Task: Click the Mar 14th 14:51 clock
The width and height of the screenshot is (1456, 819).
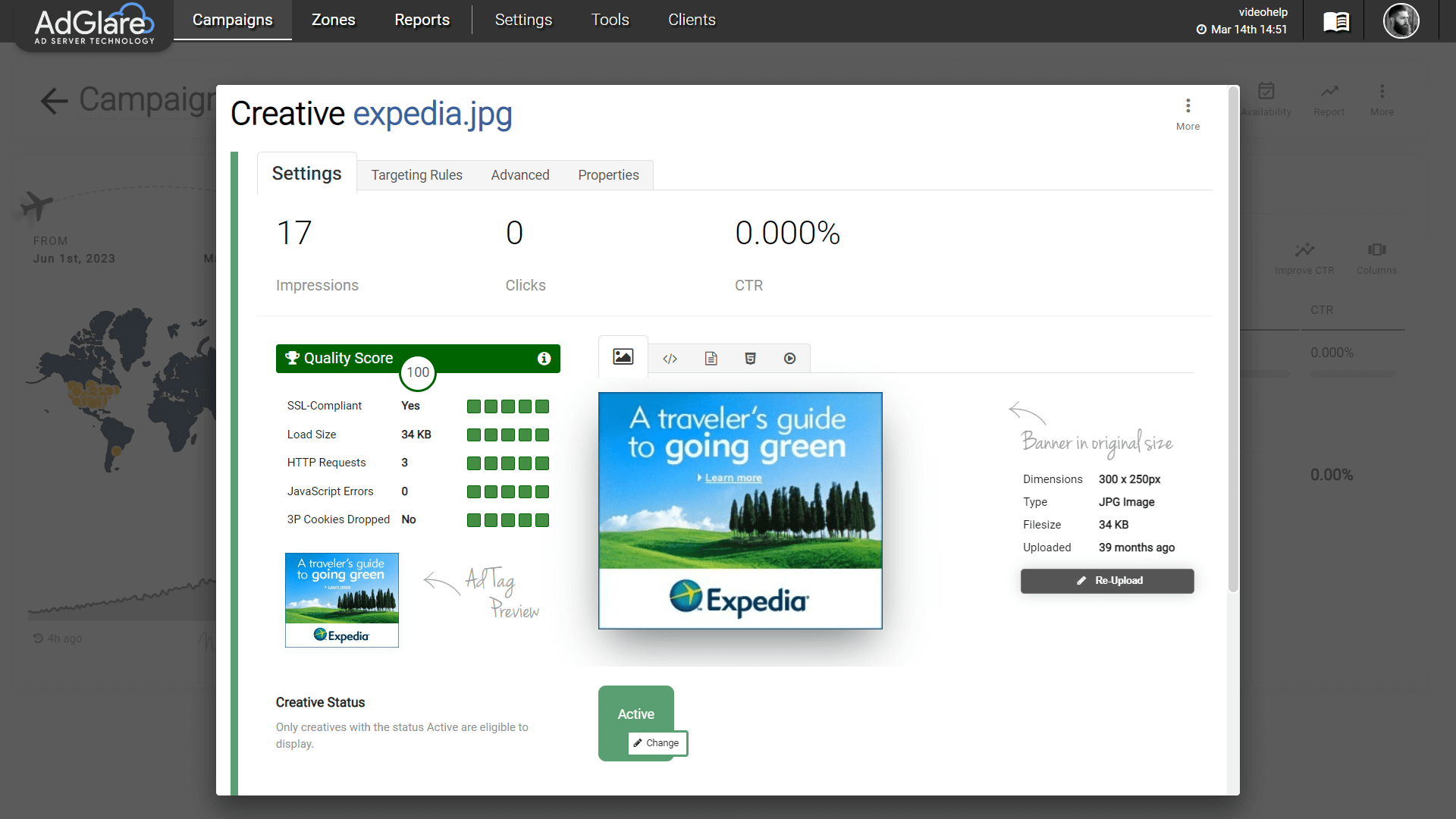Action: [1241, 30]
